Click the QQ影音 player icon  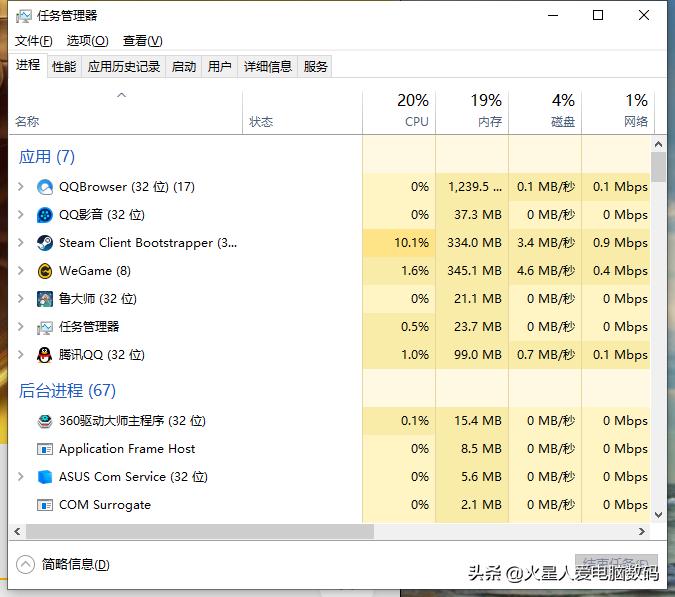click(x=45, y=215)
